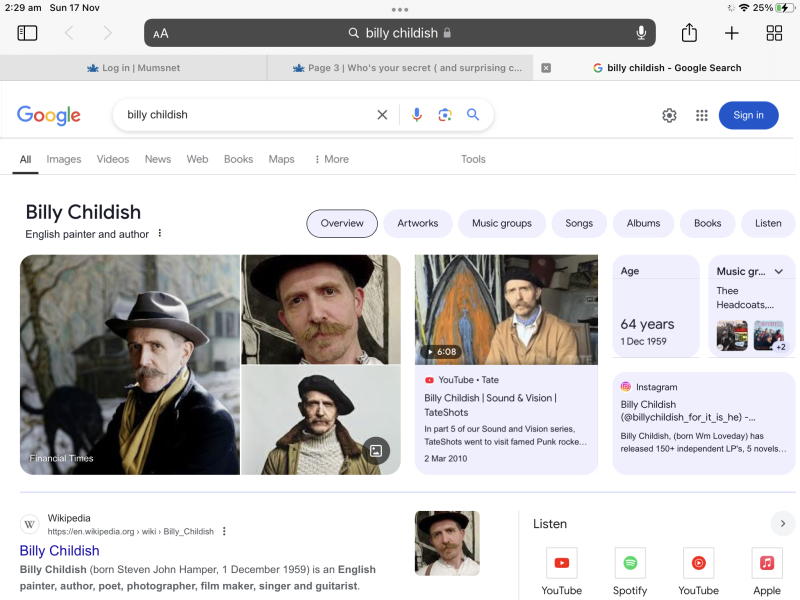
Task: Tap the Safari address bar text
Action: click(402, 33)
